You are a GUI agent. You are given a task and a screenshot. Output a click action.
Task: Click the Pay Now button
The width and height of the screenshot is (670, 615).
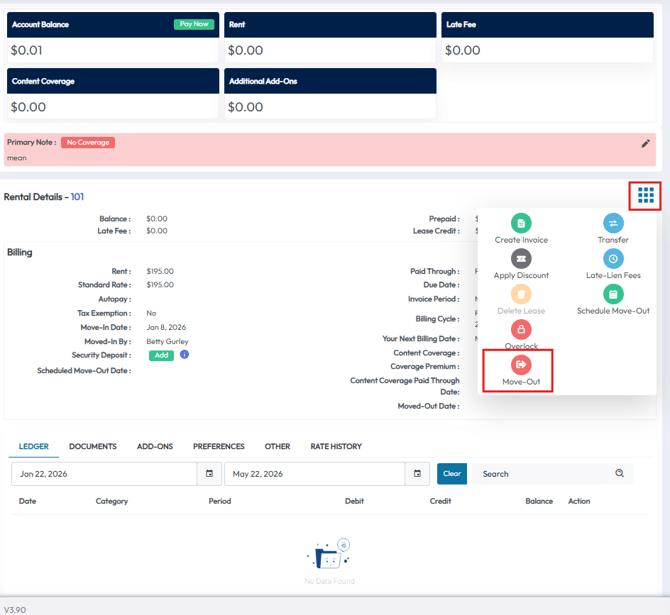point(194,24)
